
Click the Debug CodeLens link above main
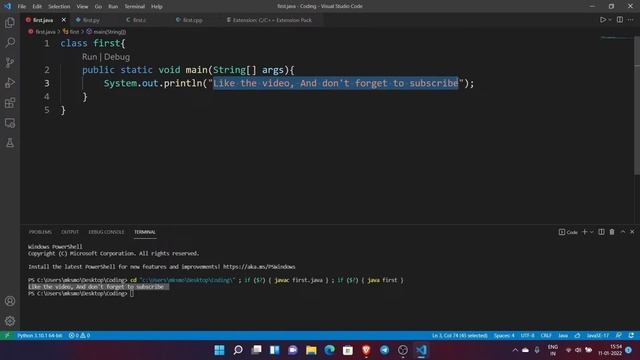[117, 57]
